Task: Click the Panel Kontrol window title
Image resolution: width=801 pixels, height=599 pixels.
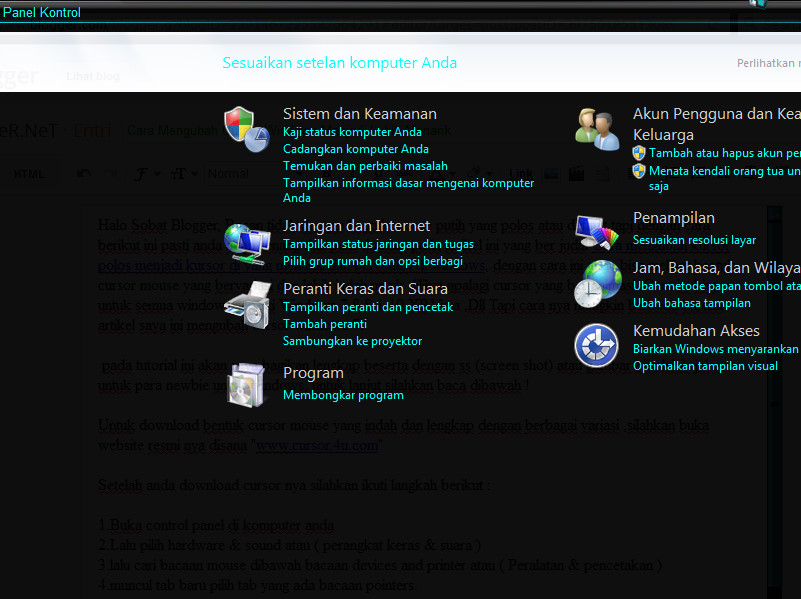Action: pos(42,12)
